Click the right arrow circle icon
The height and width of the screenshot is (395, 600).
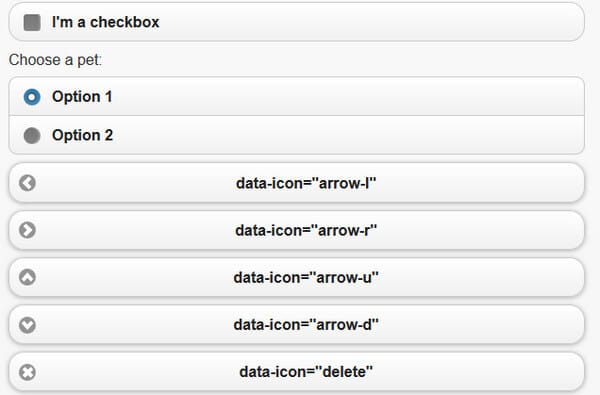coord(27,230)
